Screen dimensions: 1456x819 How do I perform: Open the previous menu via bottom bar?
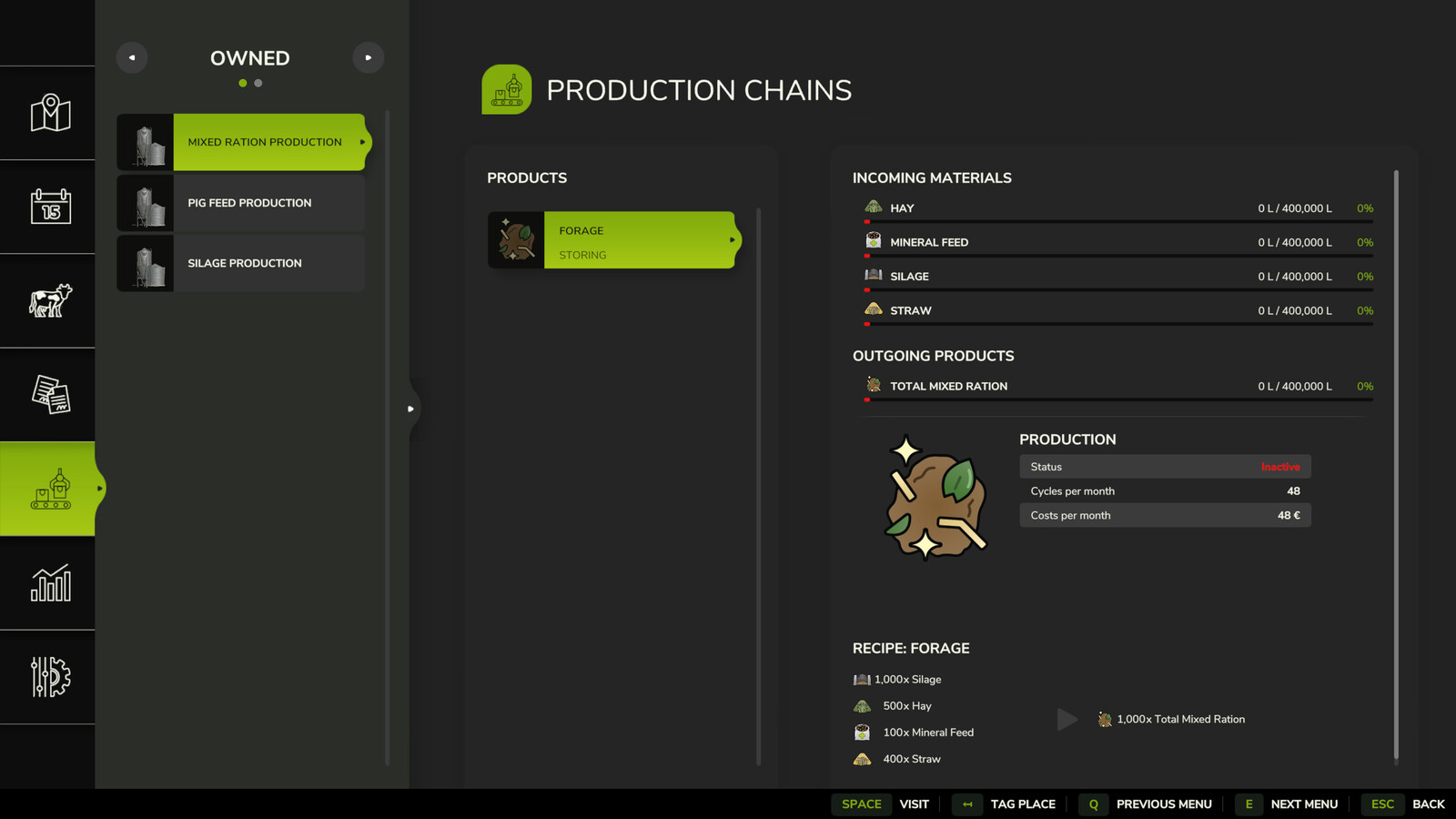pos(1164,804)
